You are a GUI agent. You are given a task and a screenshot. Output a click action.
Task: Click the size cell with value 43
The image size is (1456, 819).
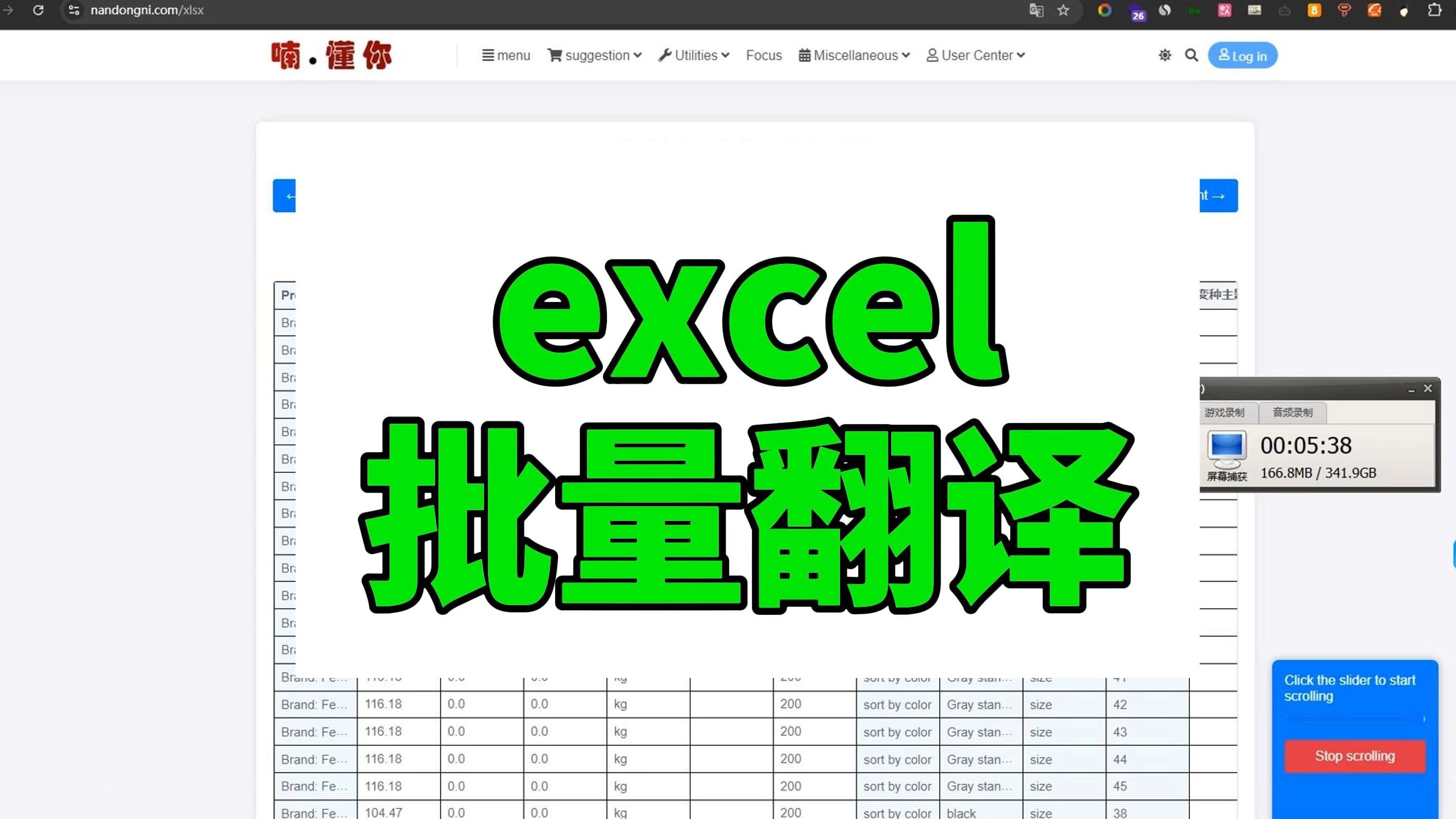click(x=1147, y=731)
